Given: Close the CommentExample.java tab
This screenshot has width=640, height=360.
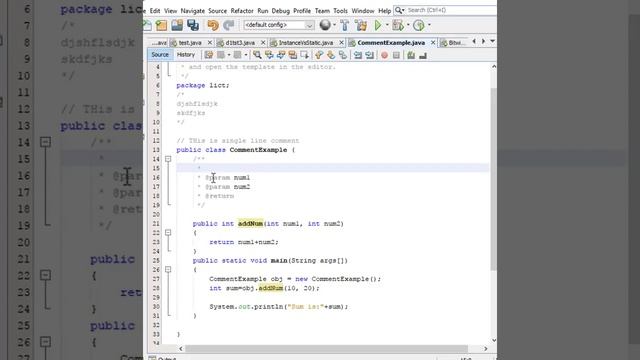Looking at the screenshot, I should pos(433,42).
